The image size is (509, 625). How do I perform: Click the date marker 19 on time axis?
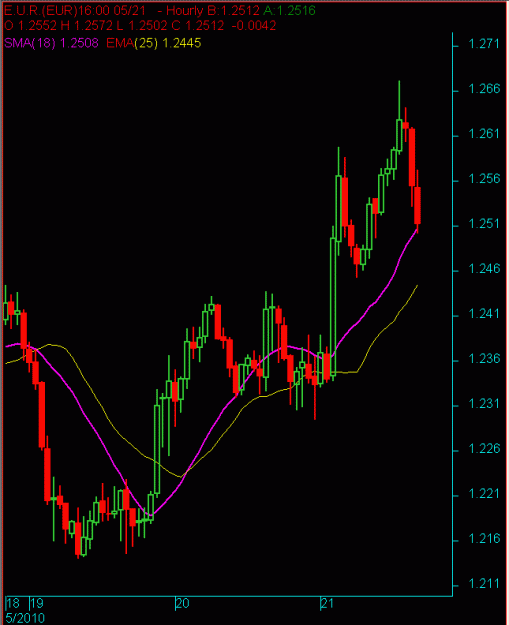tap(37, 603)
